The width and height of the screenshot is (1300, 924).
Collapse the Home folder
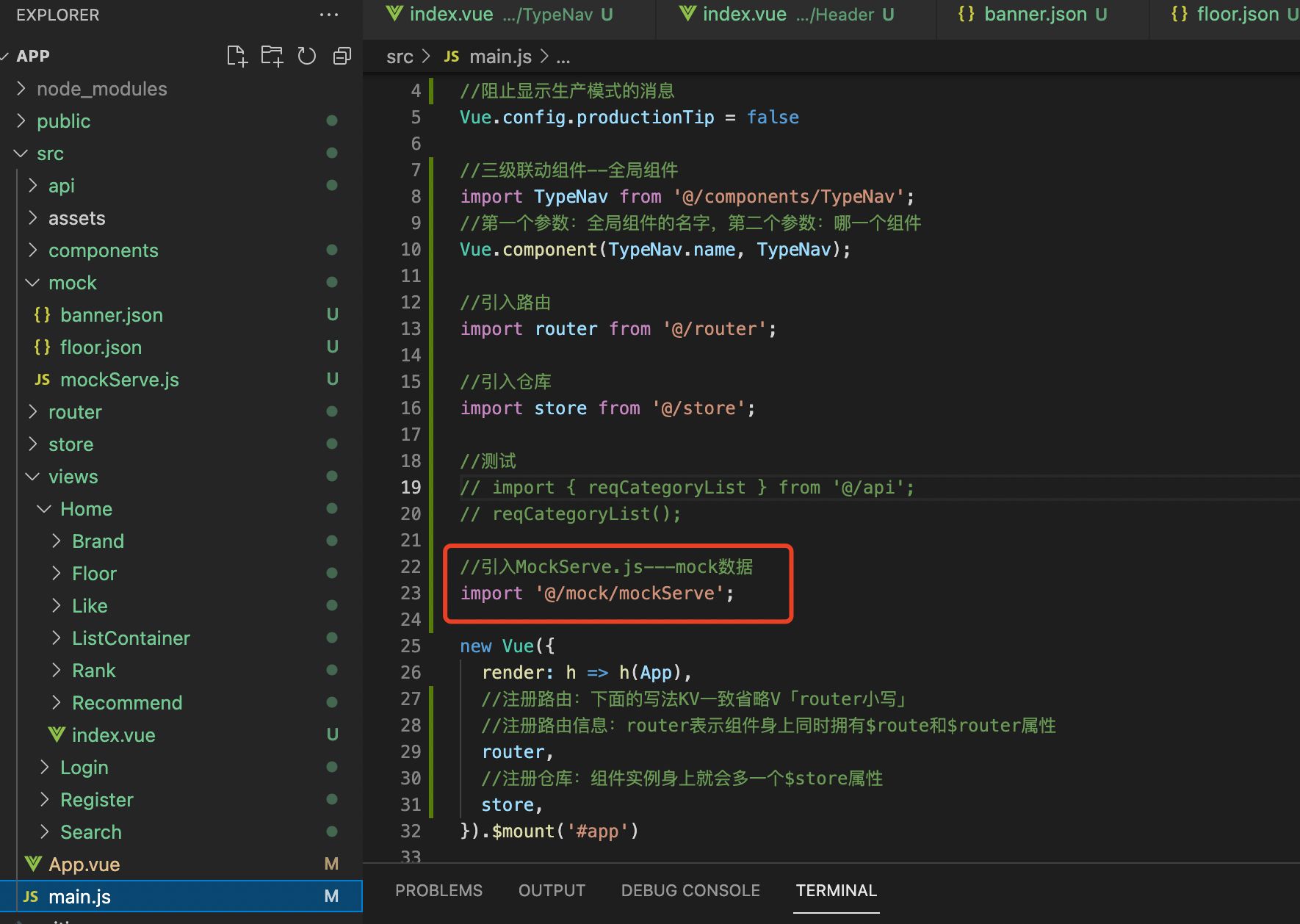44,509
